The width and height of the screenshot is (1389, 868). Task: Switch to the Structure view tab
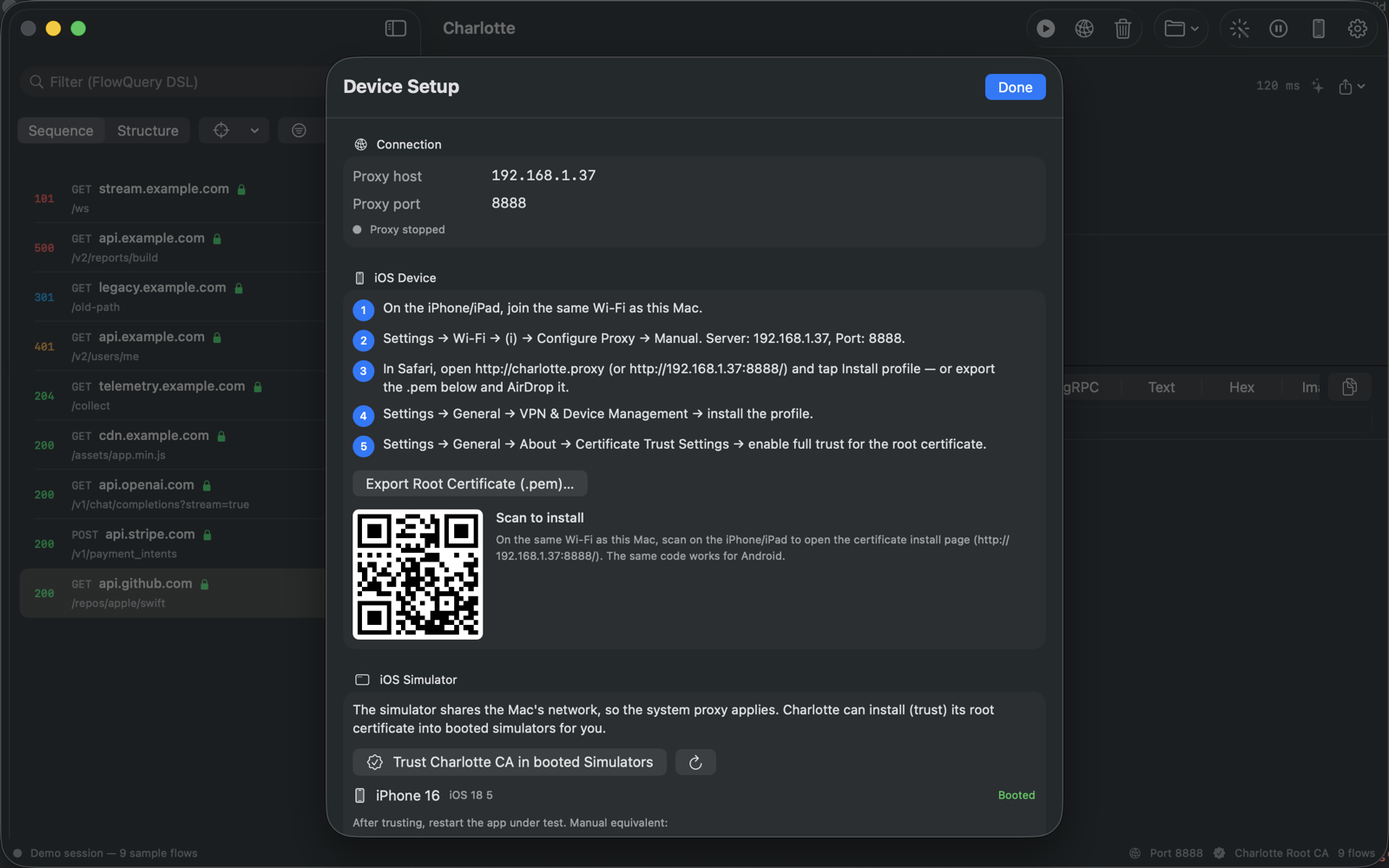(148, 130)
